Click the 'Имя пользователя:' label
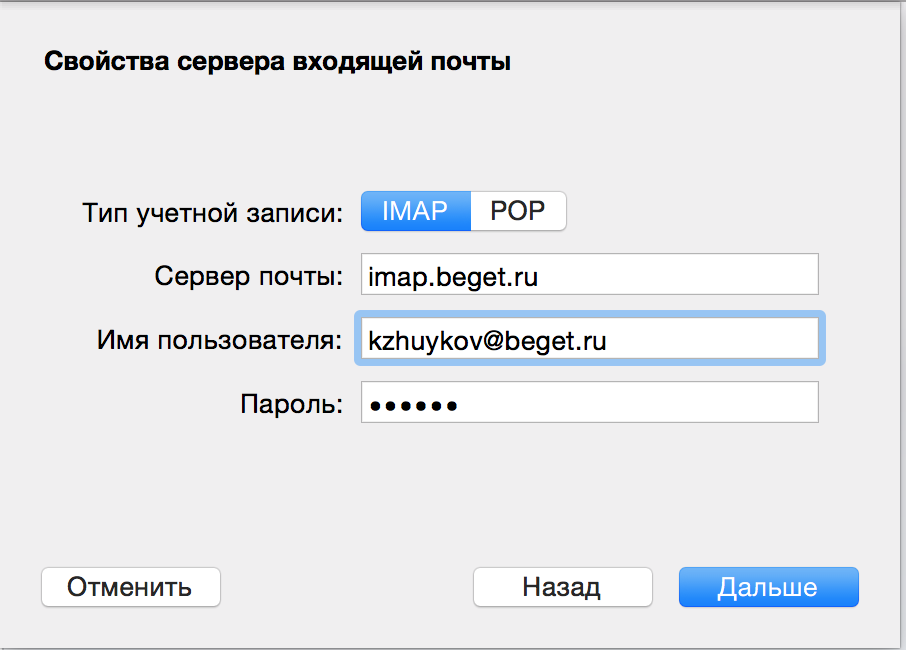Image resolution: width=906 pixels, height=650 pixels. pos(220,340)
